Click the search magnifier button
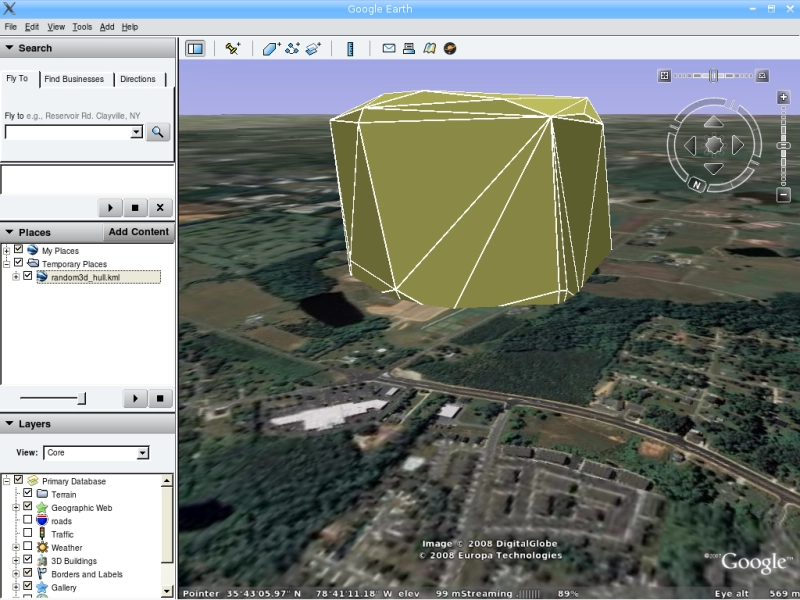The height and width of the screenshot is (600, 800). [x=158, y=132]
